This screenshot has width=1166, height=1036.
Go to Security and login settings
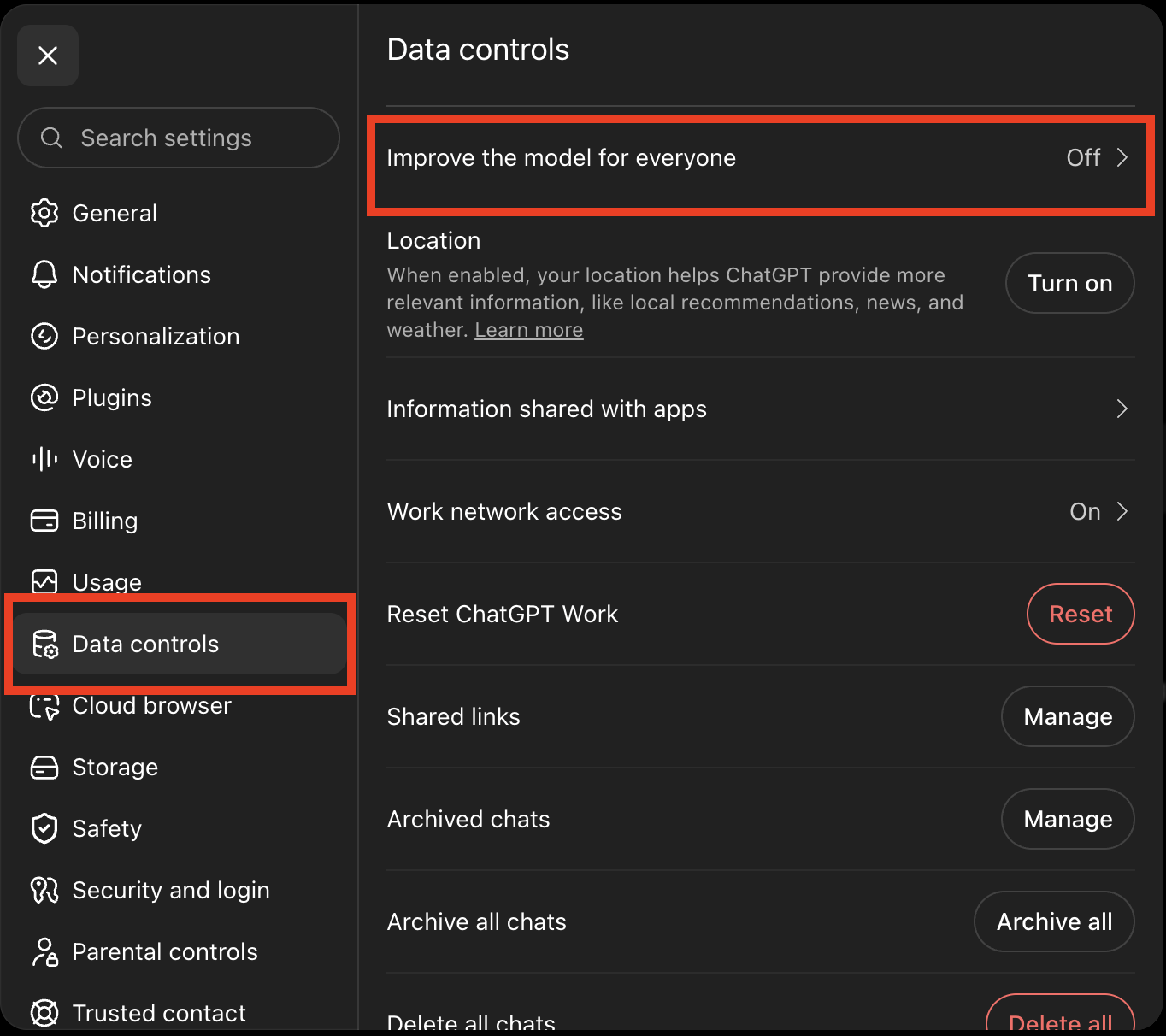pos(179,890)
